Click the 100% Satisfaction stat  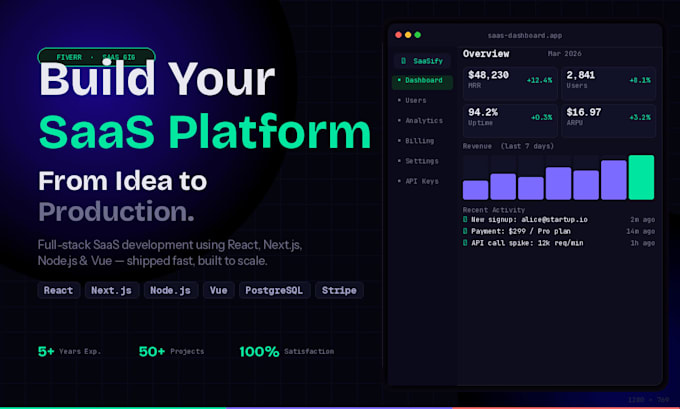pos(287,351)
